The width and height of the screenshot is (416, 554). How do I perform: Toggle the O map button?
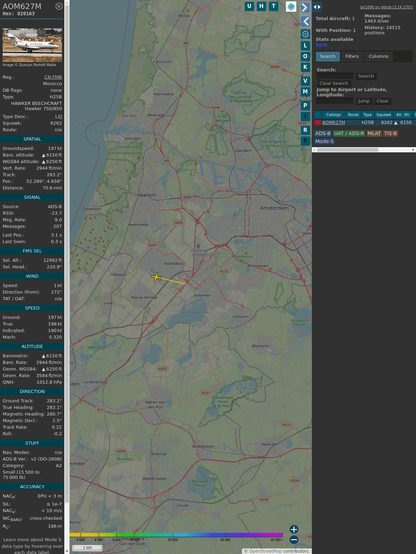(x=305, y=56)
